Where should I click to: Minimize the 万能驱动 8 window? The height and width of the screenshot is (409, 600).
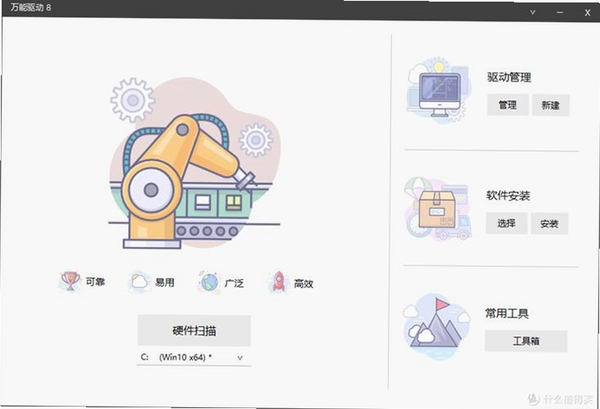tap(560, 12)
